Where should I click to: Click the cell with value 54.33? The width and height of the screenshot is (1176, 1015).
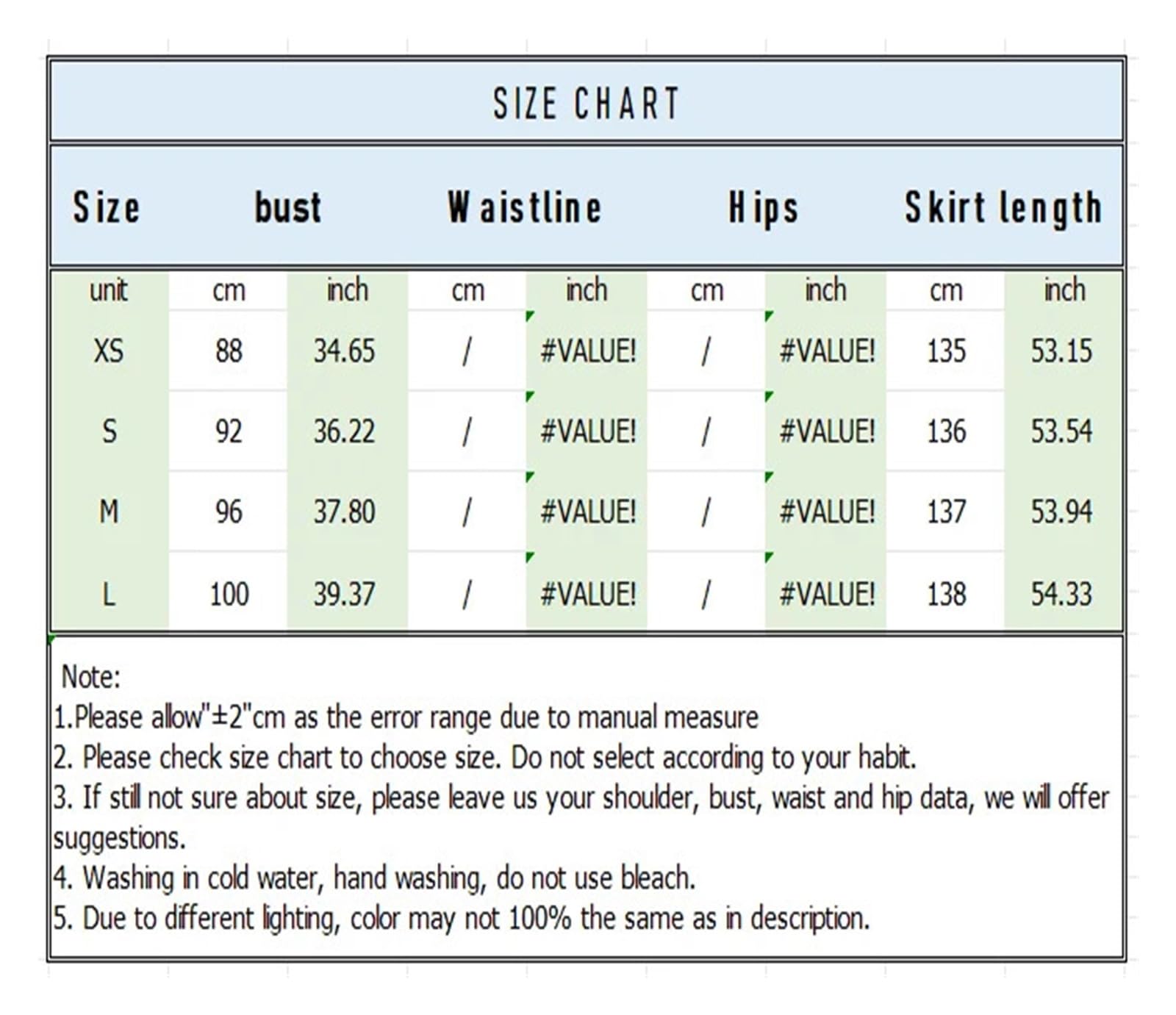tap(1062, 593)
